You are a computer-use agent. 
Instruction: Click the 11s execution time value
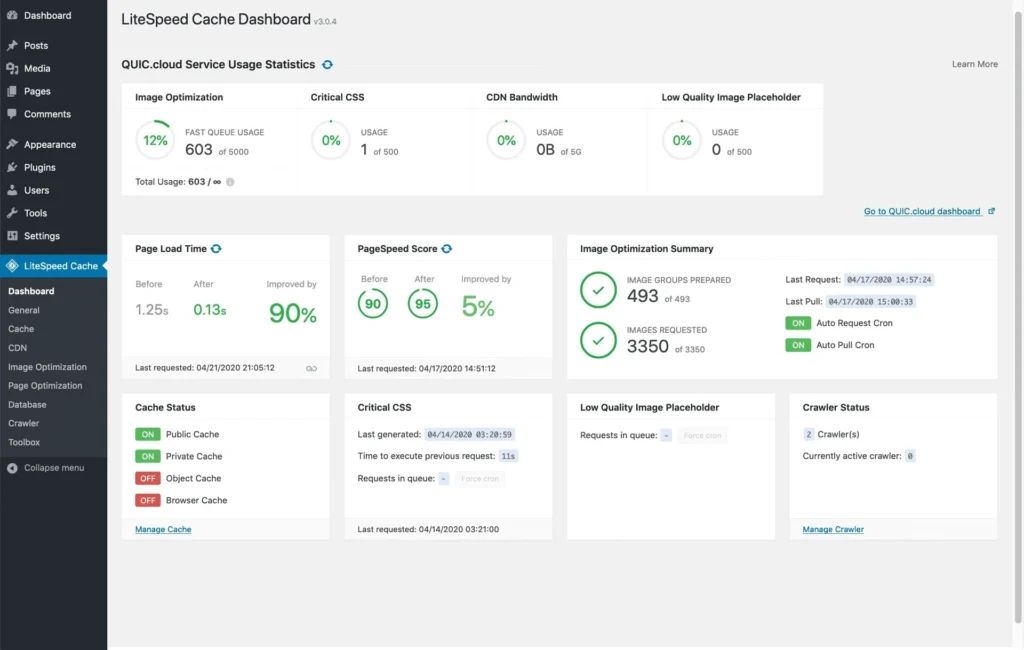(x=508, y=456)
